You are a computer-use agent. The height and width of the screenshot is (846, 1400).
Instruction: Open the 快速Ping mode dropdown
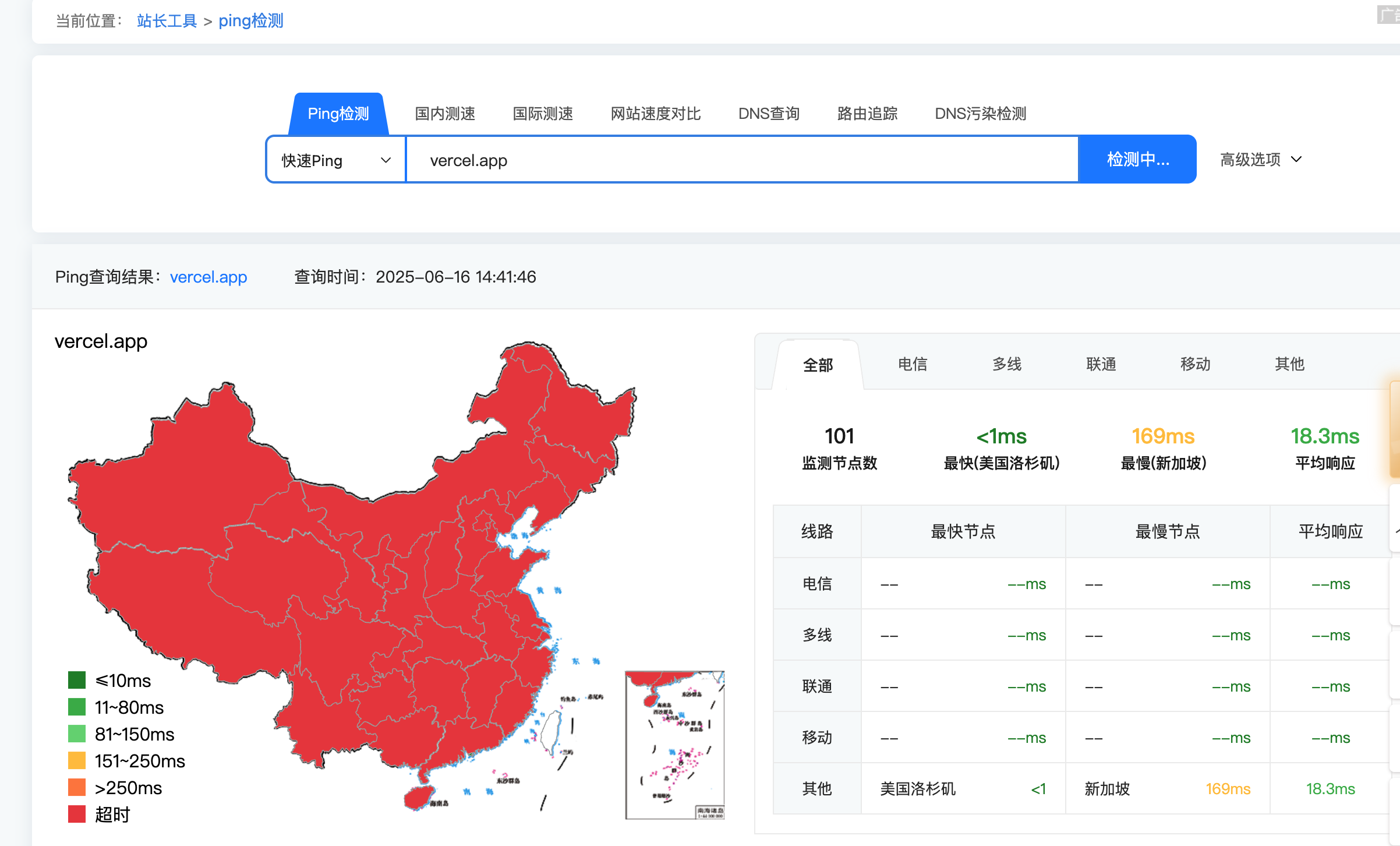click(336, 160)
